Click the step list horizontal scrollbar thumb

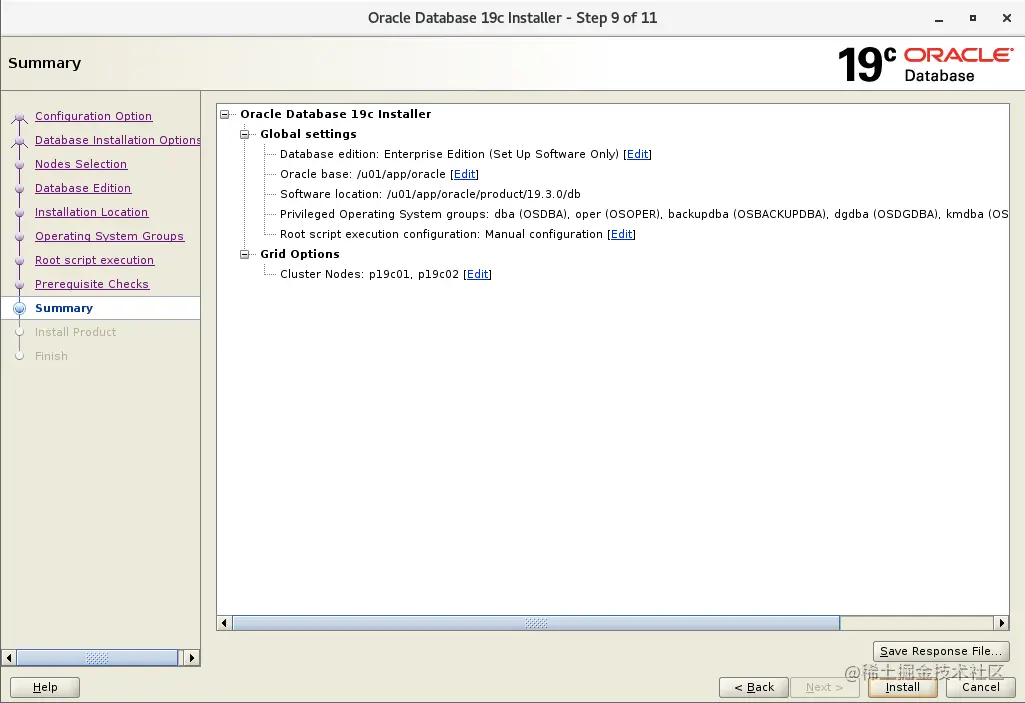tap(97, 658)
